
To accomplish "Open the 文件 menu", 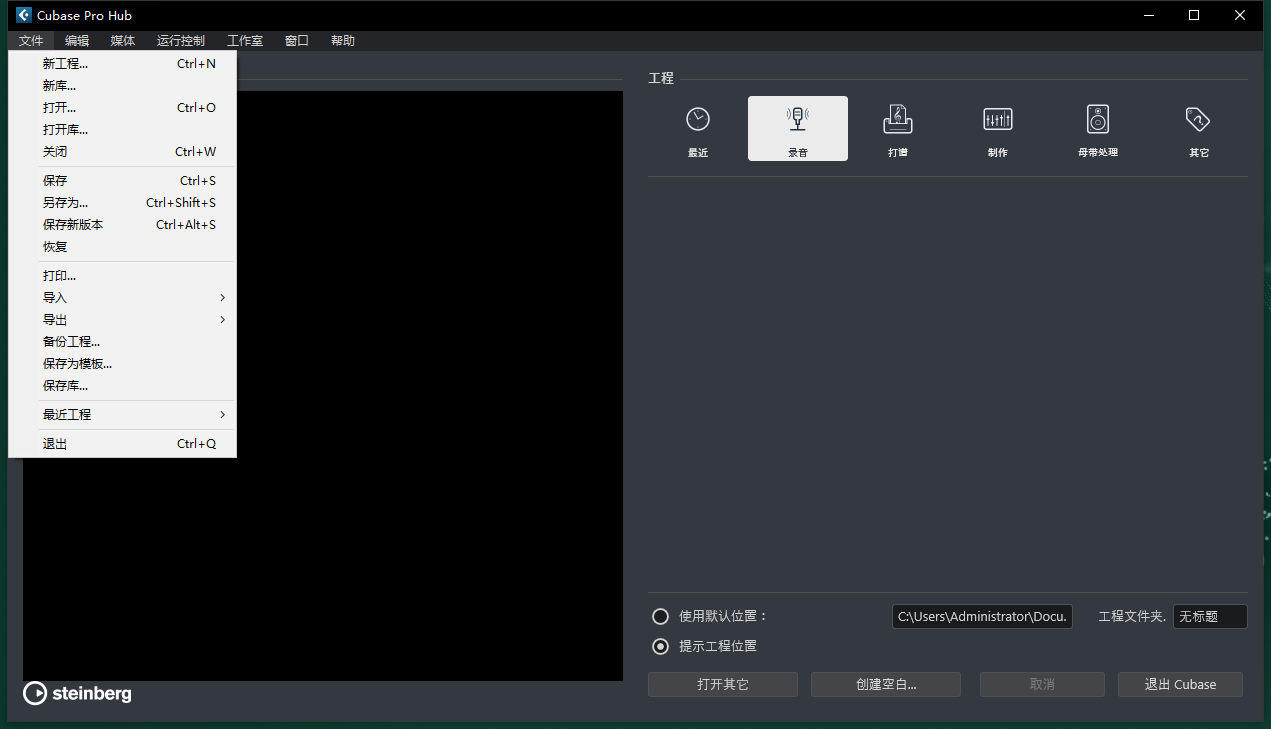I will pos(31,41).
